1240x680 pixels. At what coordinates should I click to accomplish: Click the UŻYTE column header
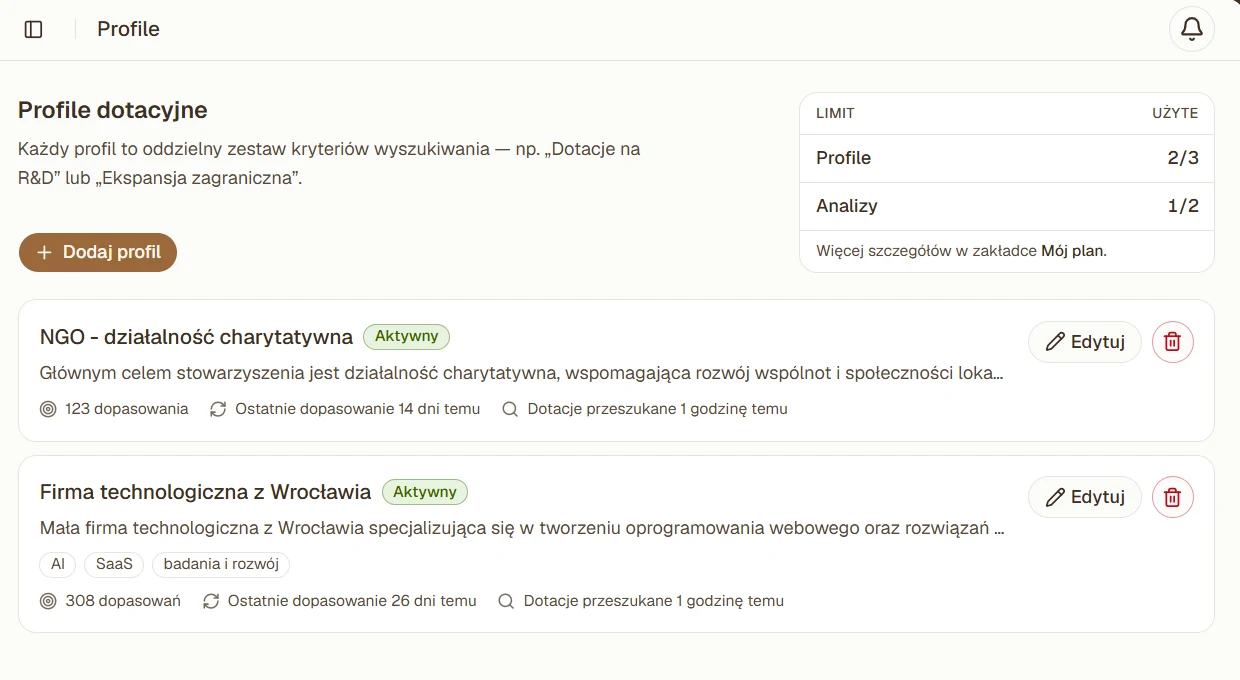(1175, 113)
